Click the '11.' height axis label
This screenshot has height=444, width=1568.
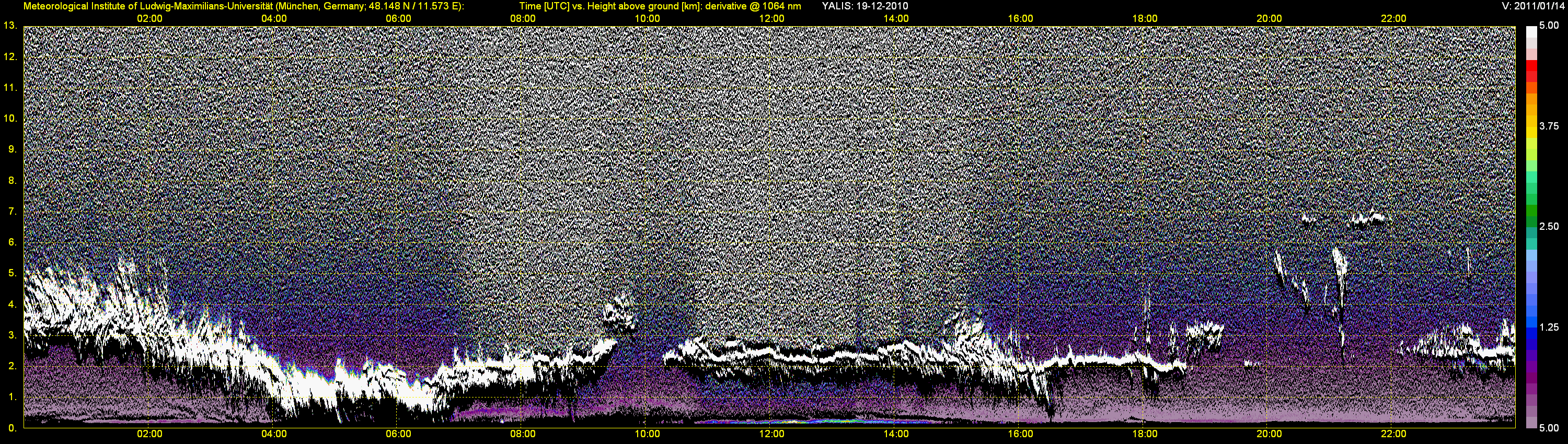(10, 88)
